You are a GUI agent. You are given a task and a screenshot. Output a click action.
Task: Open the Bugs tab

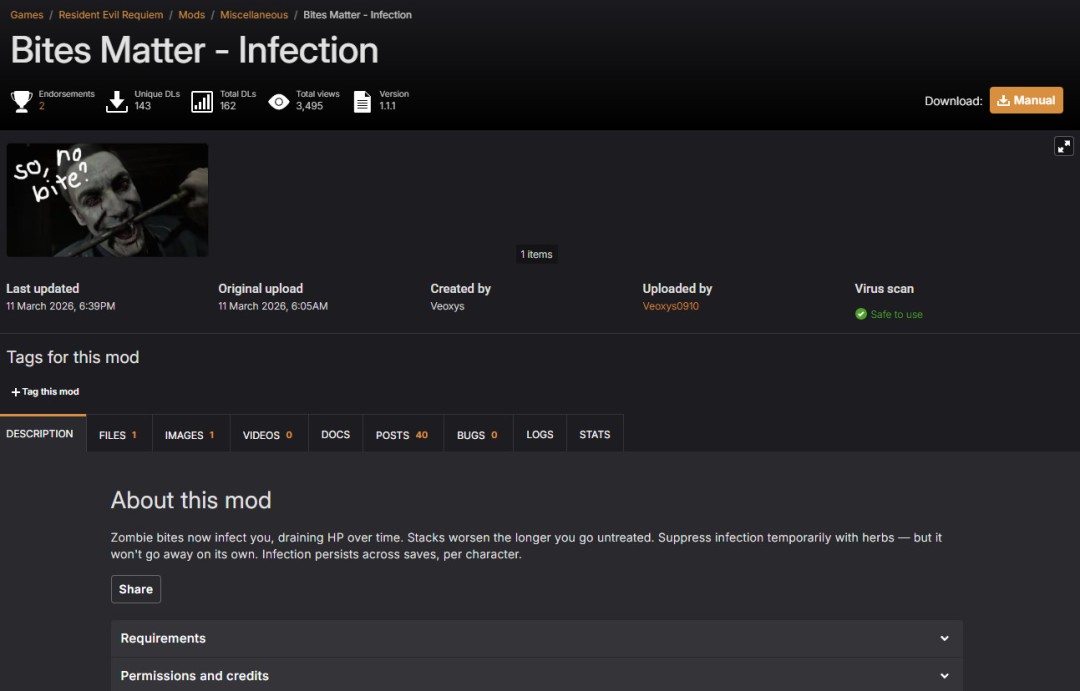477,435
